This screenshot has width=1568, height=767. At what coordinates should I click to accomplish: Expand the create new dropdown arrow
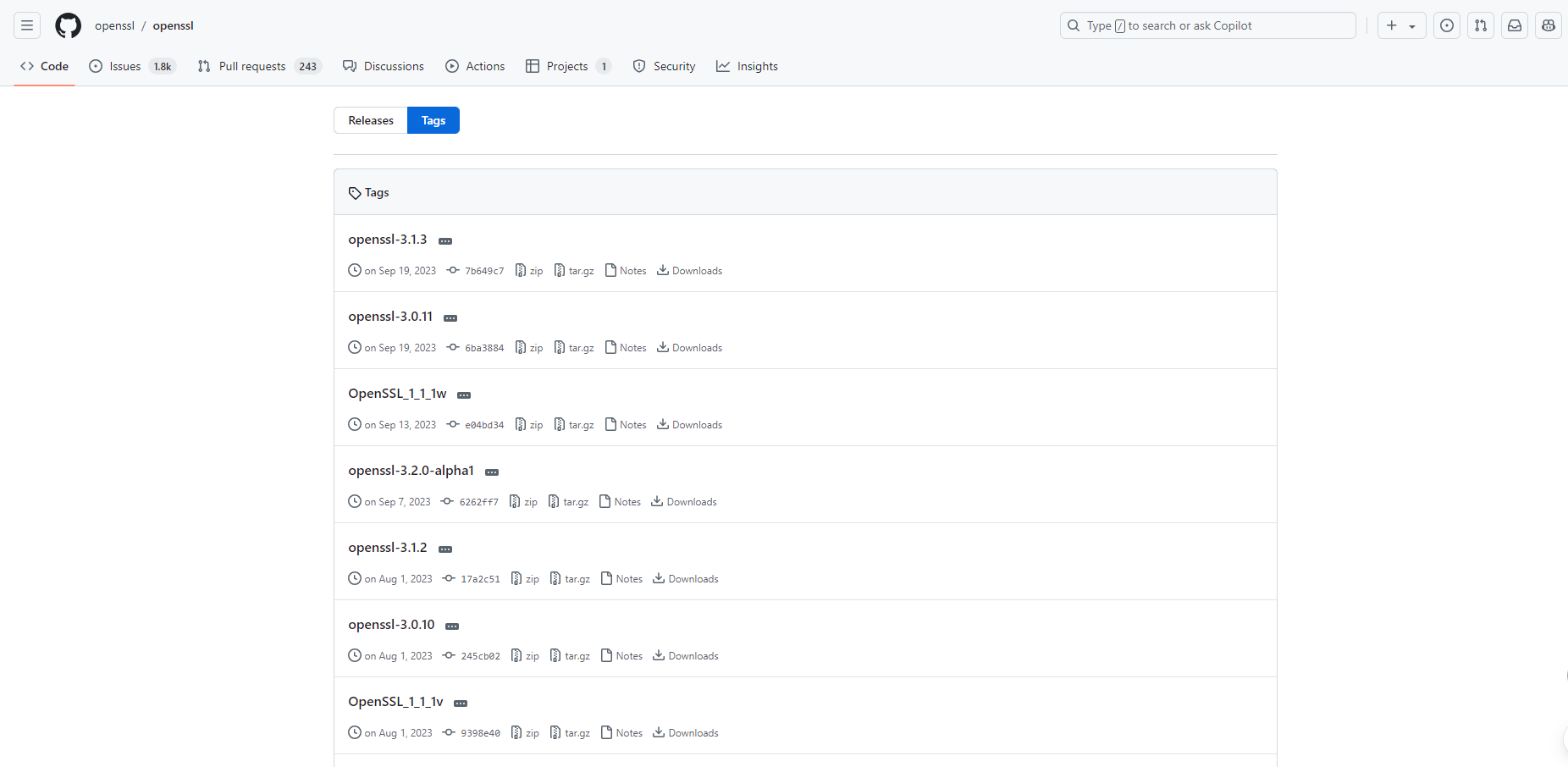(x=1412, y=26)
